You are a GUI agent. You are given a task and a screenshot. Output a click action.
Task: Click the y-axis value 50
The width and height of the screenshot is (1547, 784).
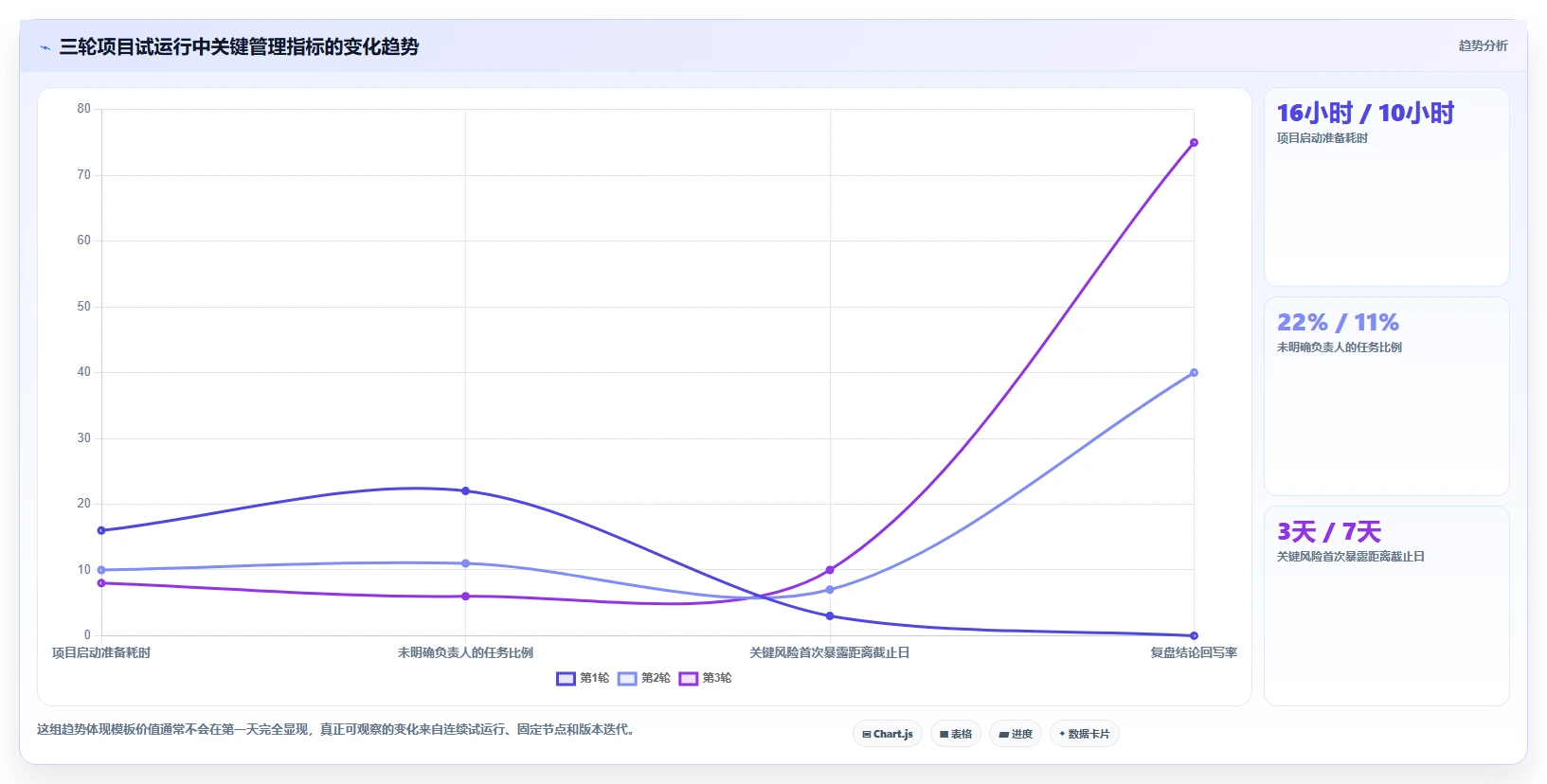[84, 307]
